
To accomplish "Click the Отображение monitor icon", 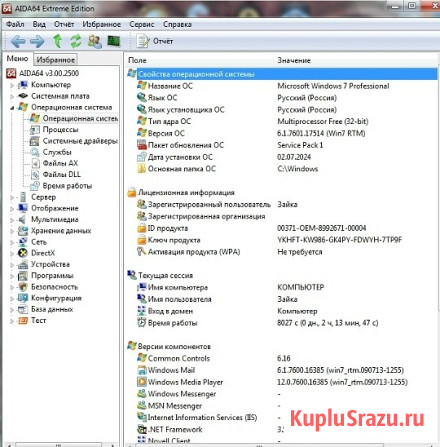I will [23, 208].
